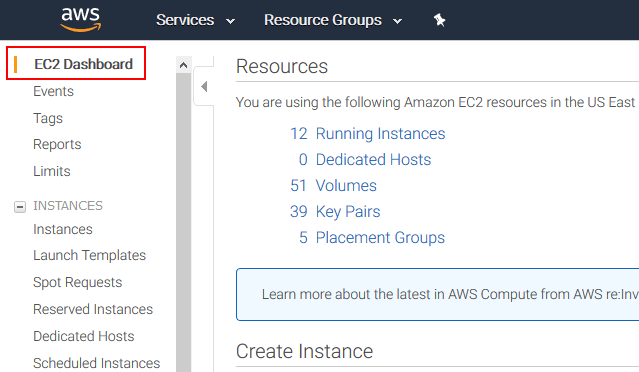Open Events in the sidebar
Screen dimensions: 639x372
pyautogui.click(x=53, y=91)
